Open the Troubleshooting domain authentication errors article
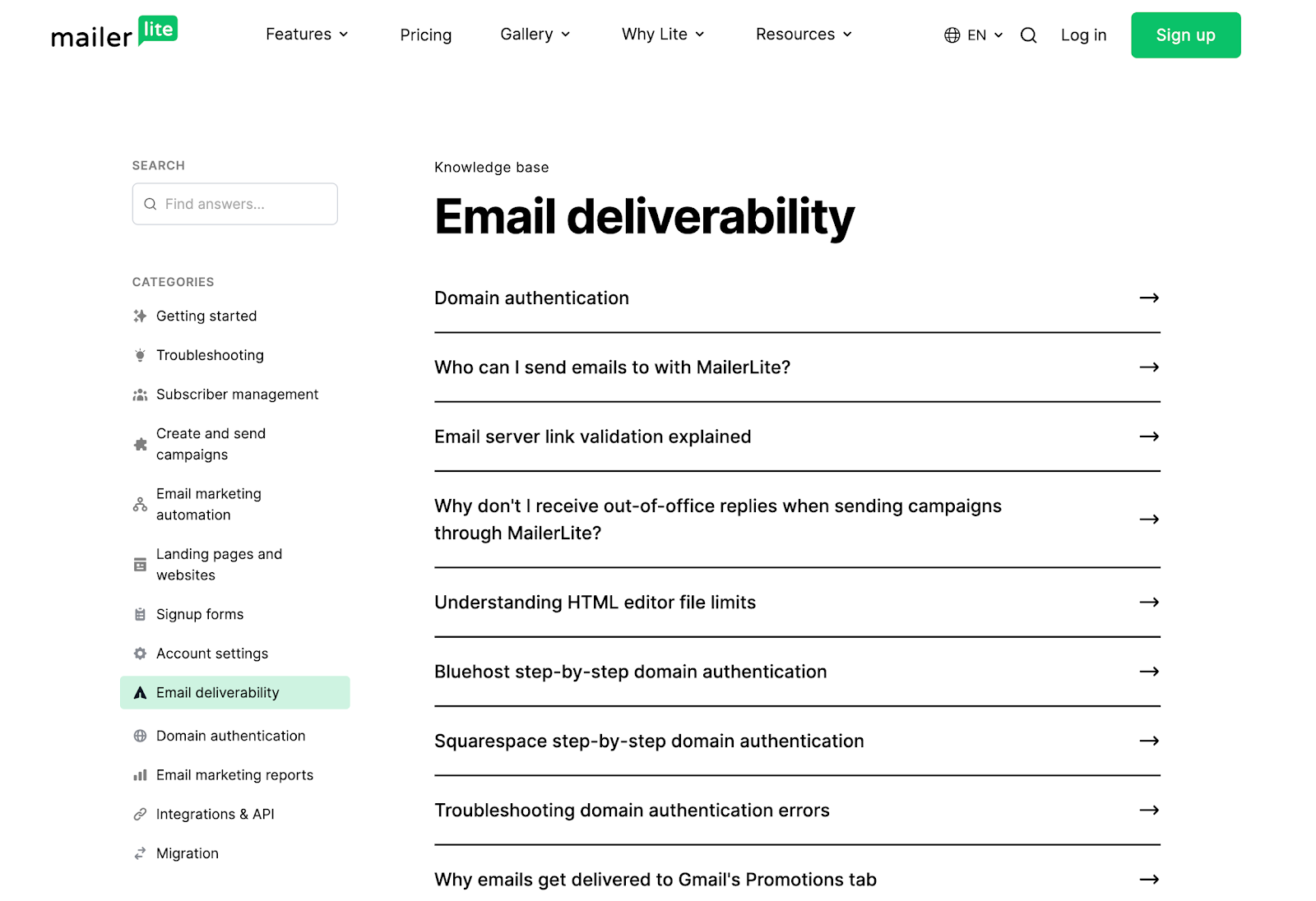Screen dimensions: 1316x901 (632, 811)
